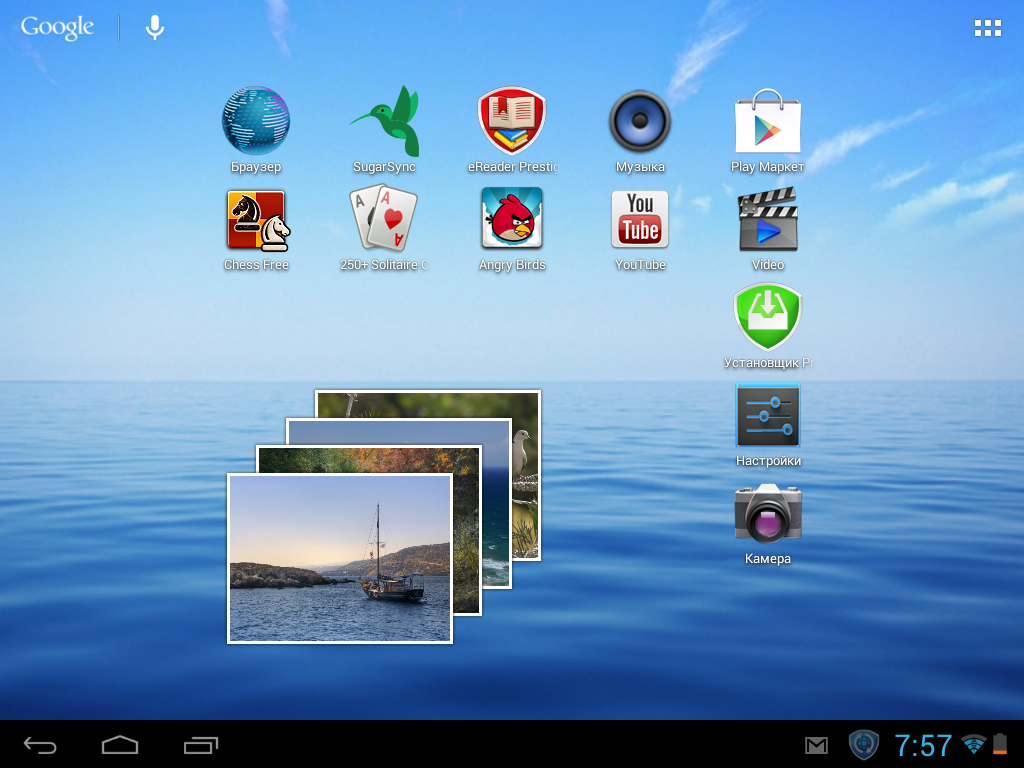
Task: Tap the battery status icon
Action: click(x=1000, y=744)
